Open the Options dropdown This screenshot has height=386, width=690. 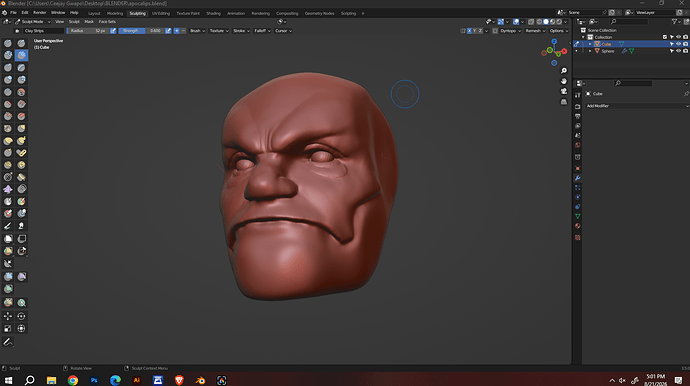[x=559, y=31]
